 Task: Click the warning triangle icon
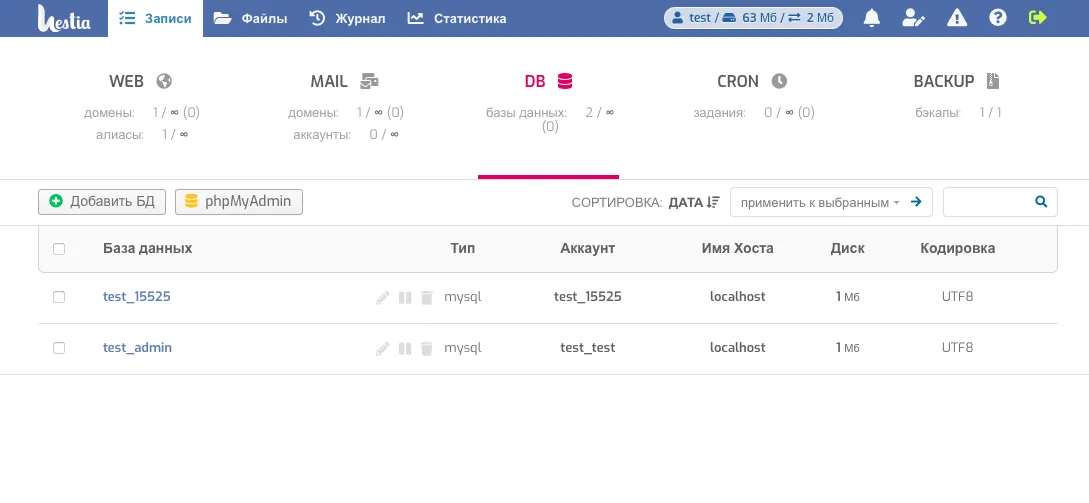coord(956,18)
